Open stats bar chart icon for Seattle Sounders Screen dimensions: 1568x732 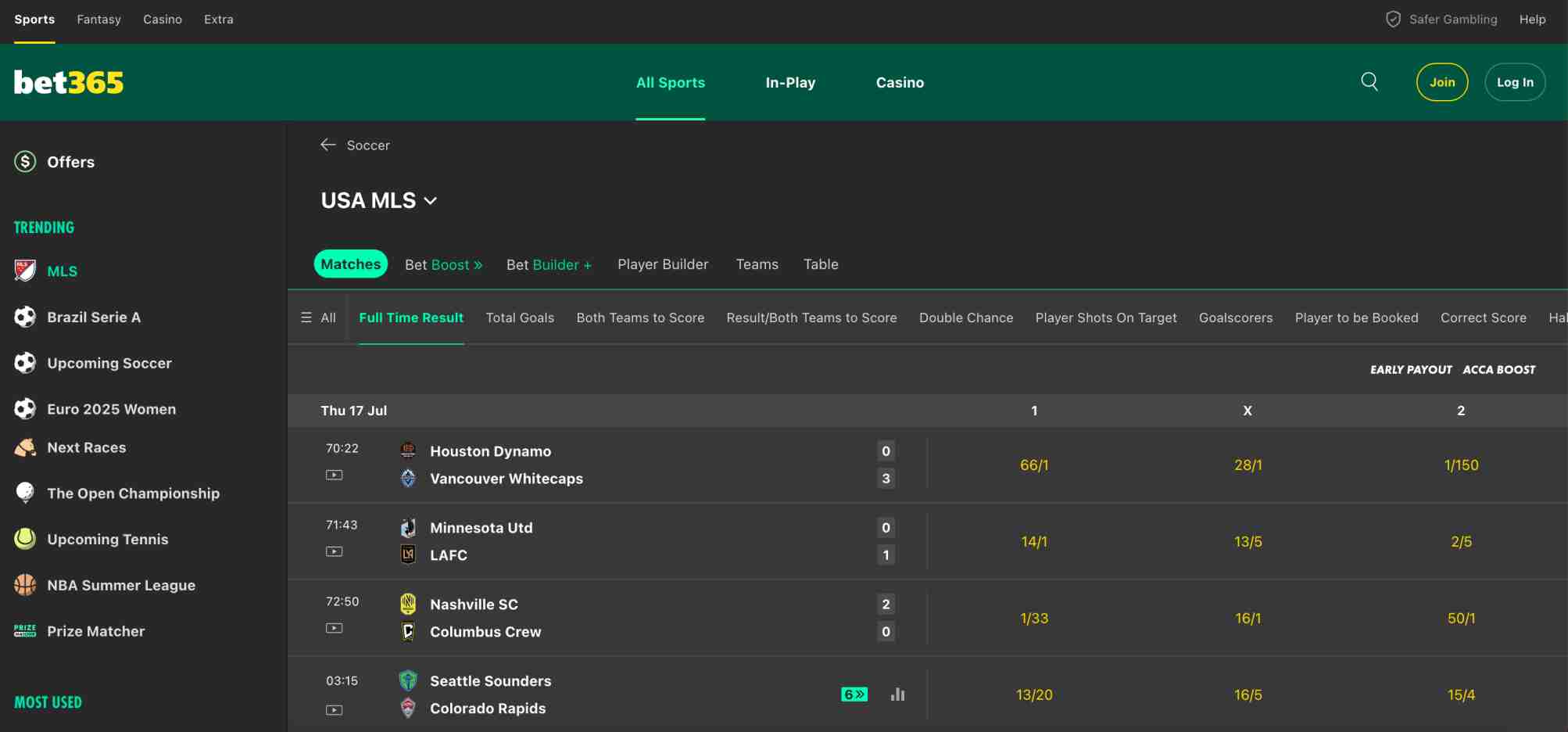tap(897, 694)
